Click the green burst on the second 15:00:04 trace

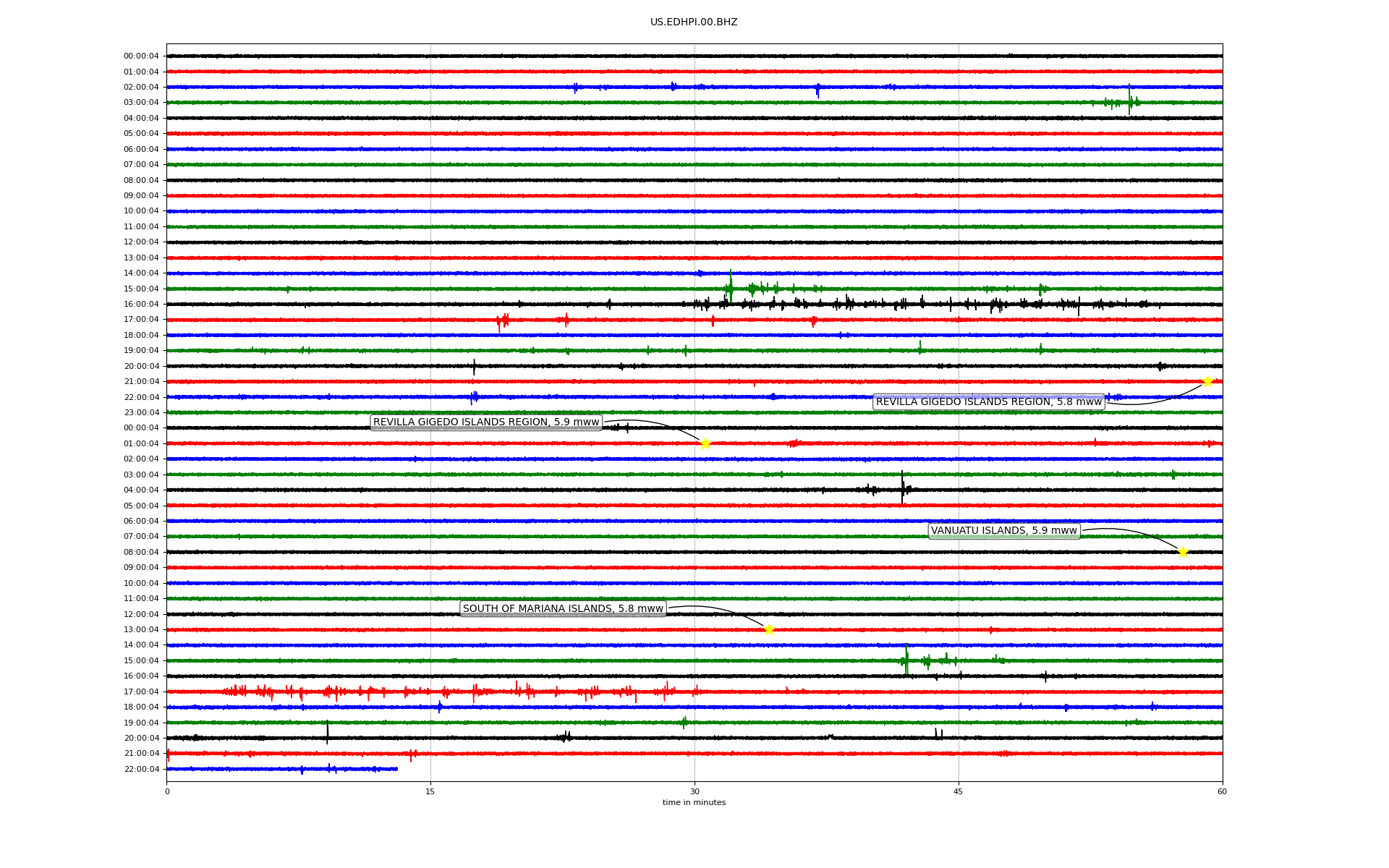click(906, 658)
